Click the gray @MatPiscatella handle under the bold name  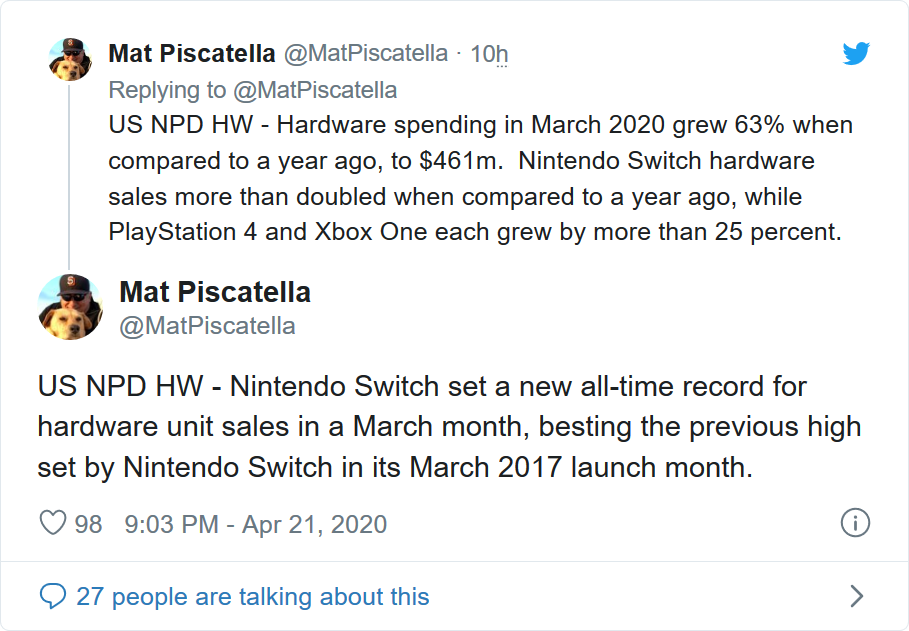coord(207,326)
